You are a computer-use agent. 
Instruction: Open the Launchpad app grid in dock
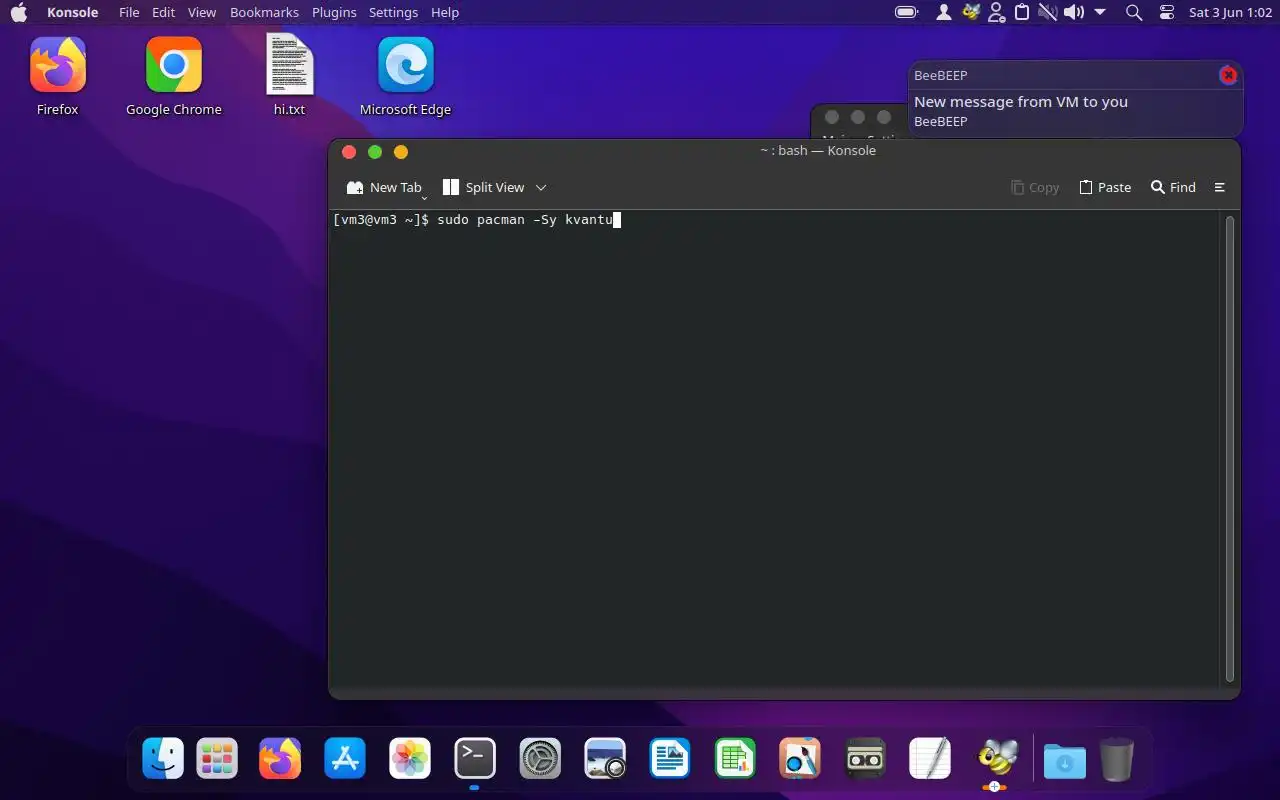coord(216,759)
